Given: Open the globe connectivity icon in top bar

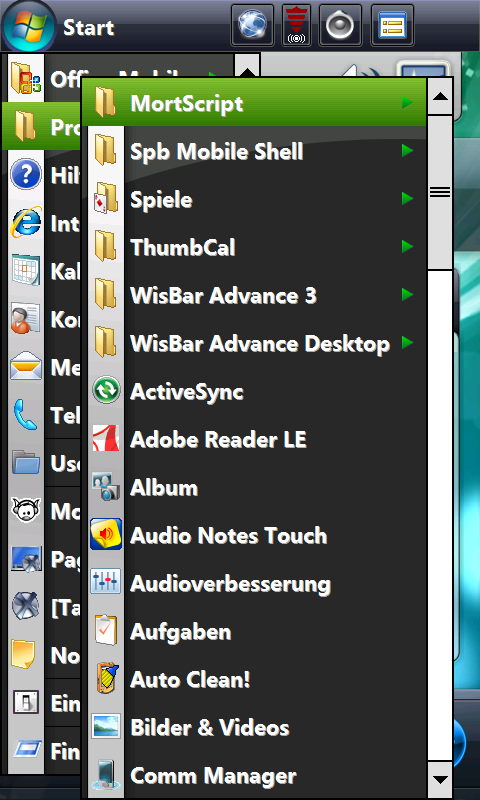Looking at the screenshot, I should (252, 25).
